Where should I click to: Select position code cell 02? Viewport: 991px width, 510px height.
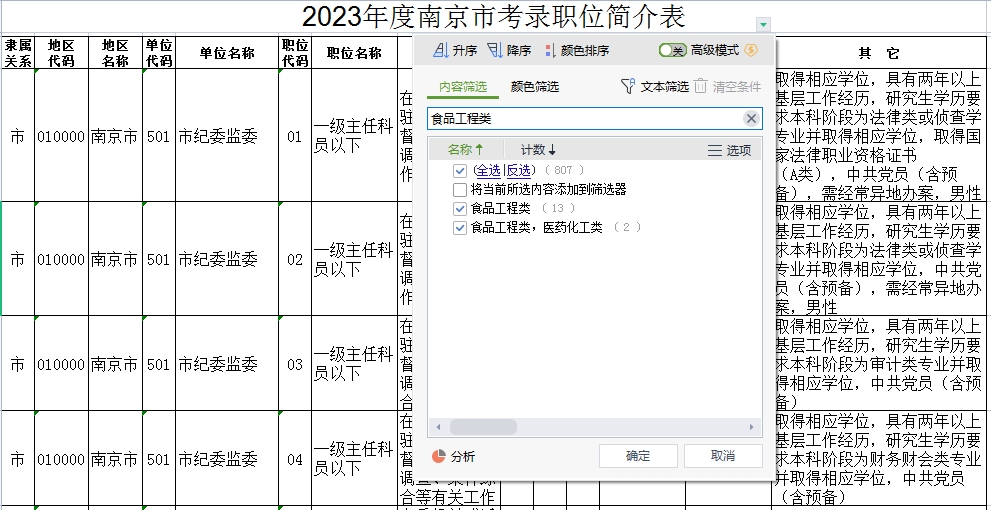295,259
